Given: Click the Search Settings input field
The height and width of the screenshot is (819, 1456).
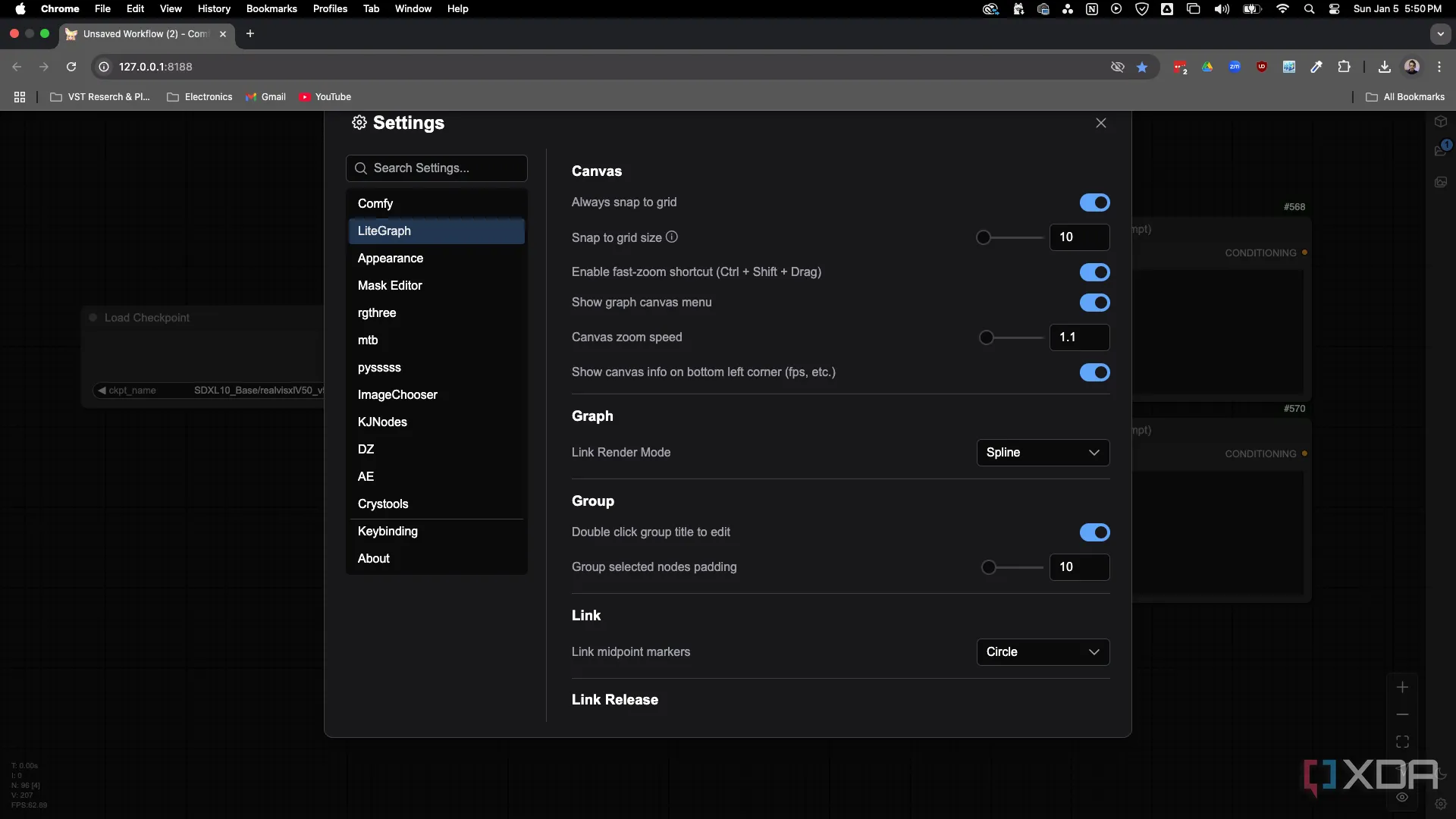Looking at the screenshot, I should (x=437, y=168).
